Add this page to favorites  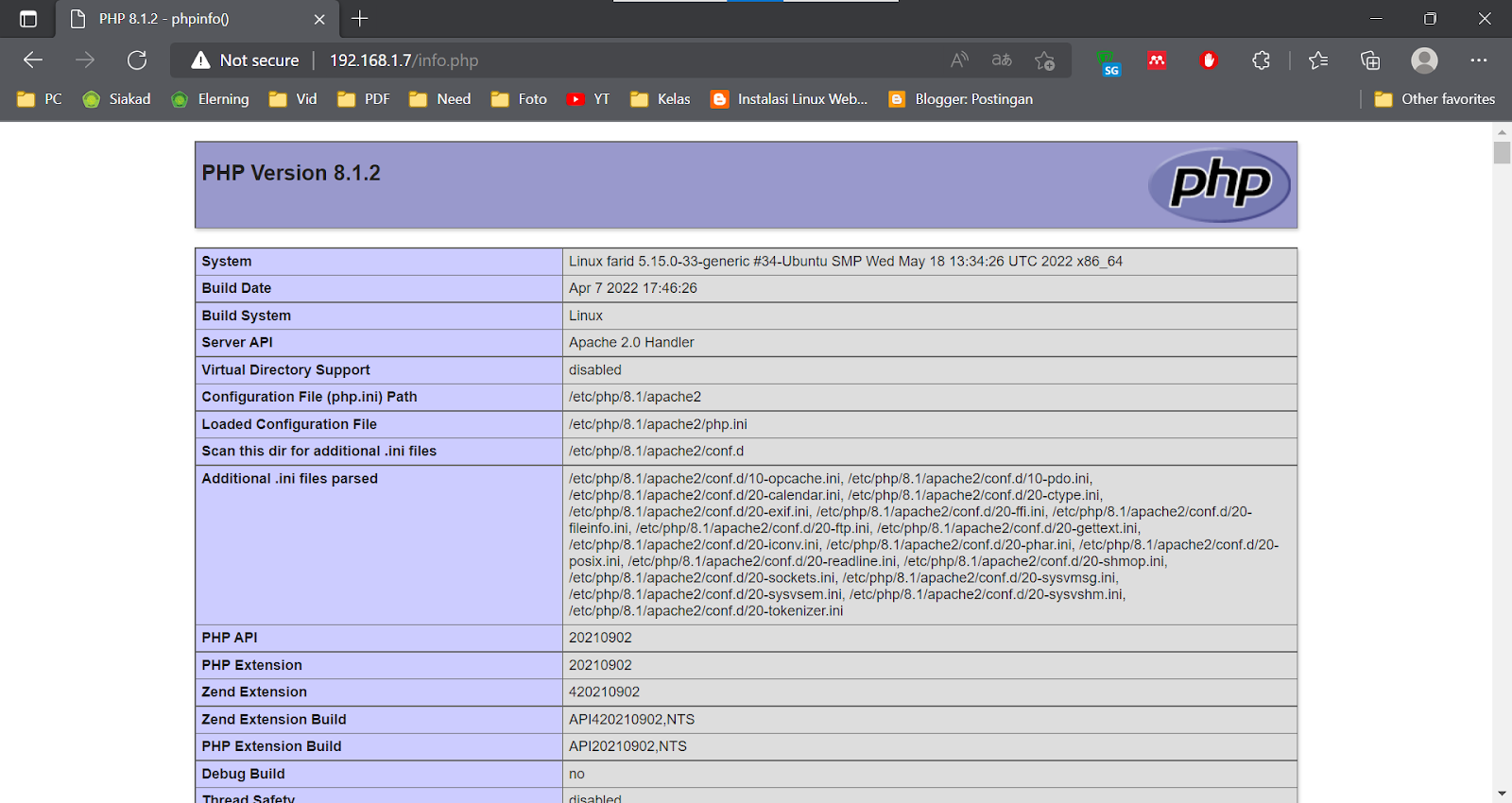(1044, 60)
